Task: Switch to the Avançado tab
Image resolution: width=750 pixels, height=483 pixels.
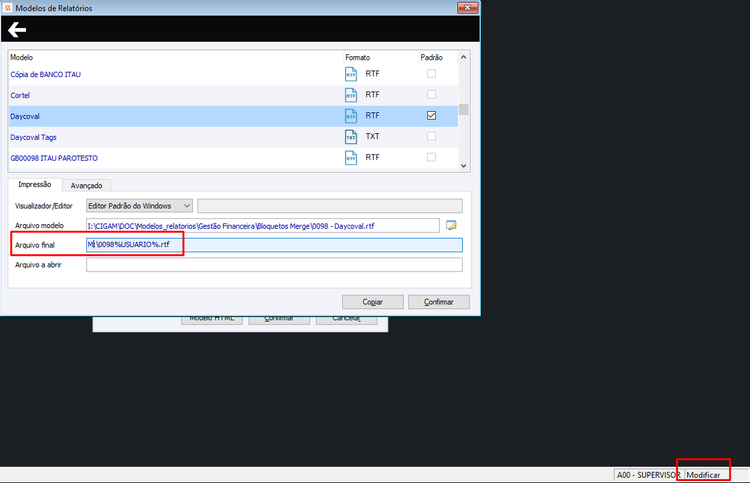Action: pyautogui.click(x=87, y=186)
